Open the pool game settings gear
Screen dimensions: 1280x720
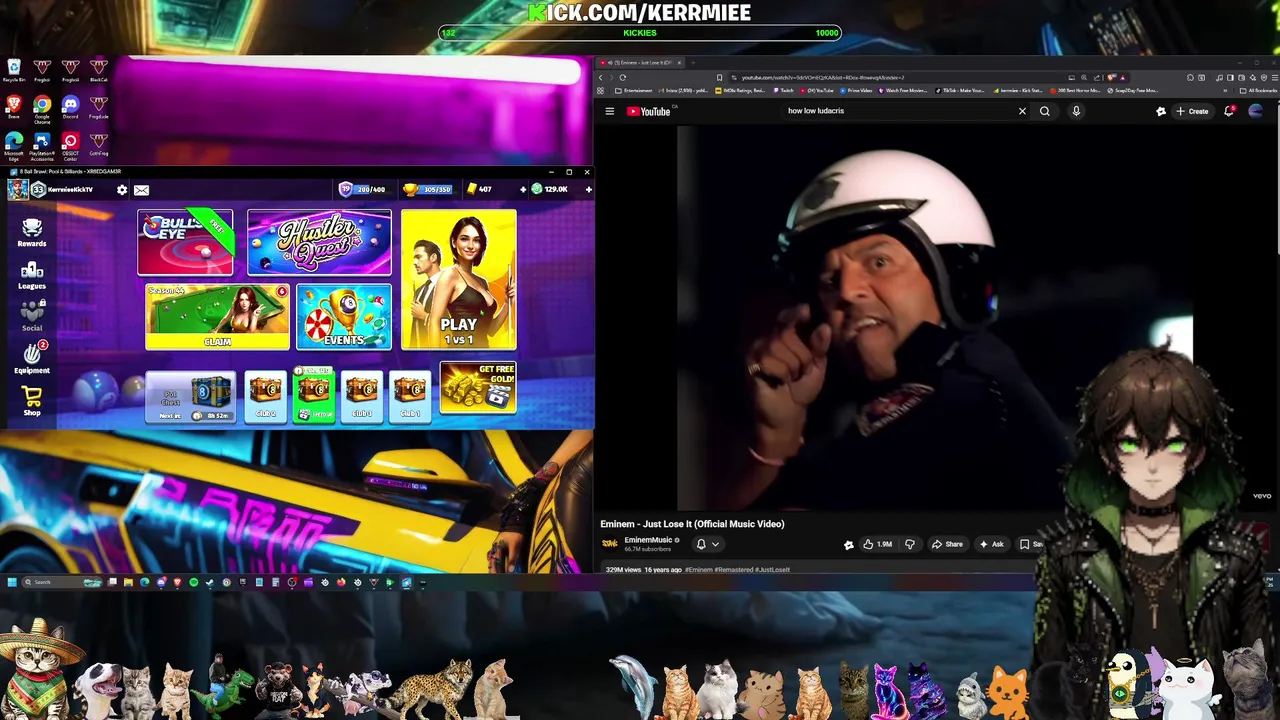click(x=122, y=189)
